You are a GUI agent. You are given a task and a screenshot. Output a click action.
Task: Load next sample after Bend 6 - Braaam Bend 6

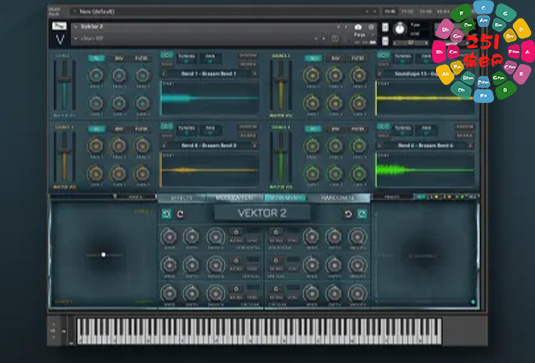[471, 146]
